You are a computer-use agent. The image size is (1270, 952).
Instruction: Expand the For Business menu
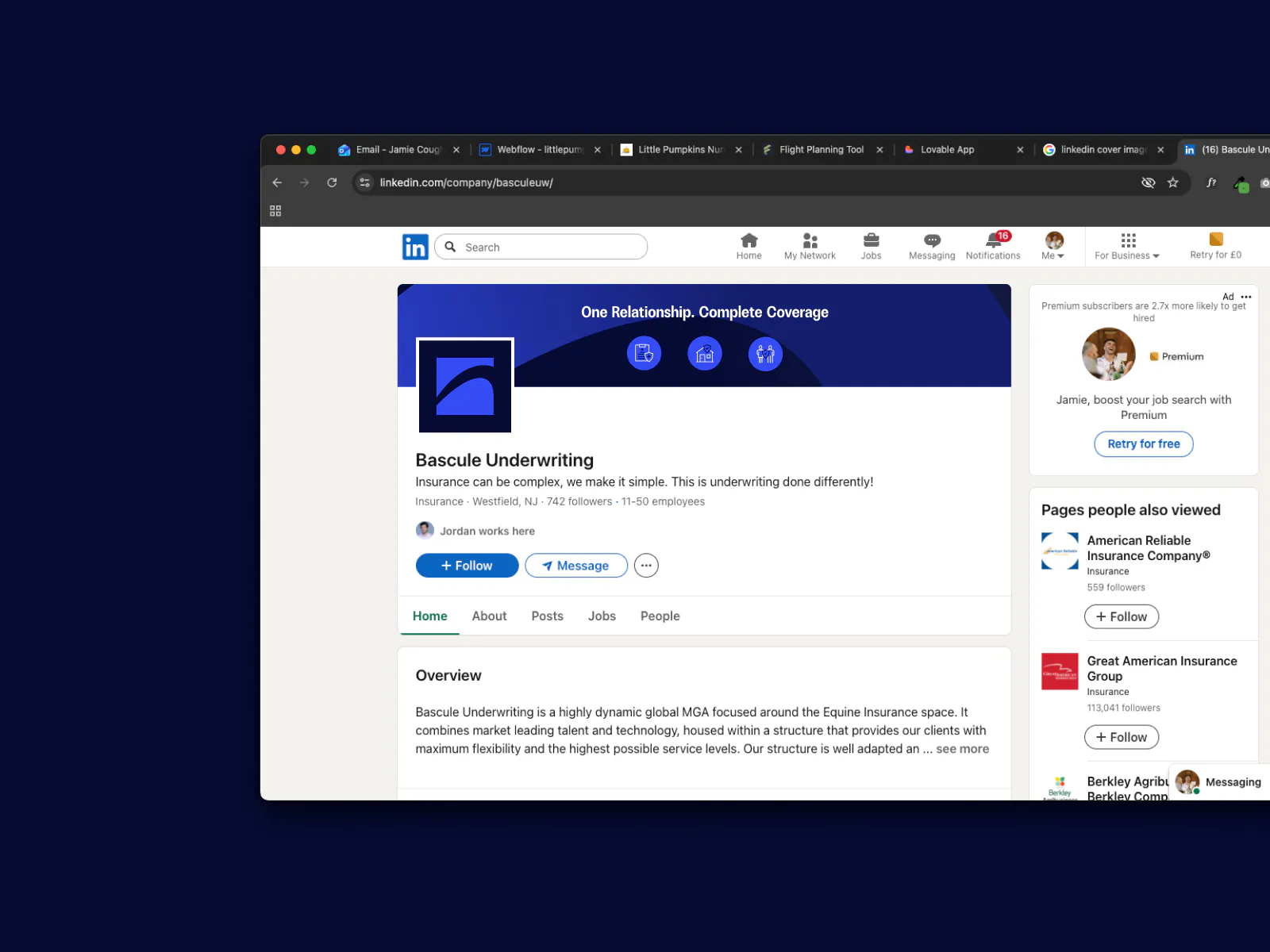pyautogui.click(x=1127, y=246)
